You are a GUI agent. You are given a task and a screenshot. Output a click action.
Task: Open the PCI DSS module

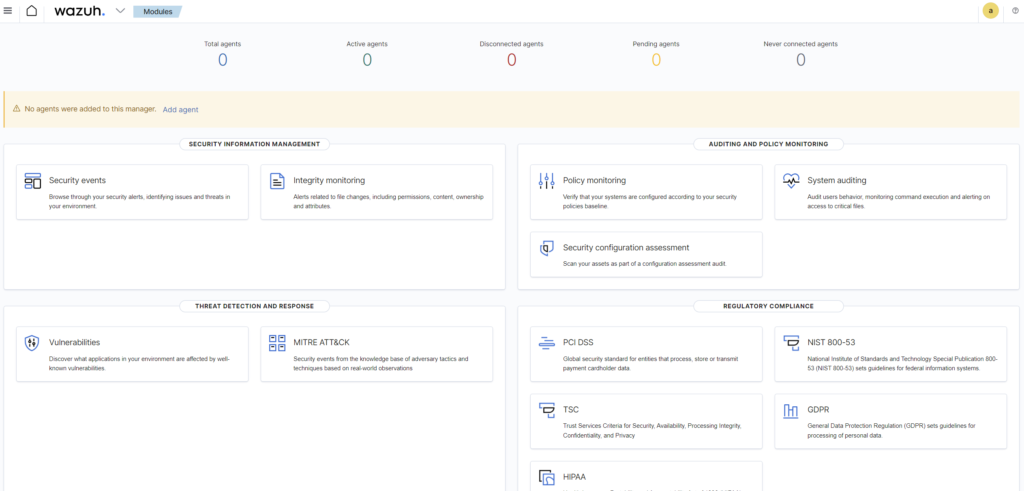578,342
